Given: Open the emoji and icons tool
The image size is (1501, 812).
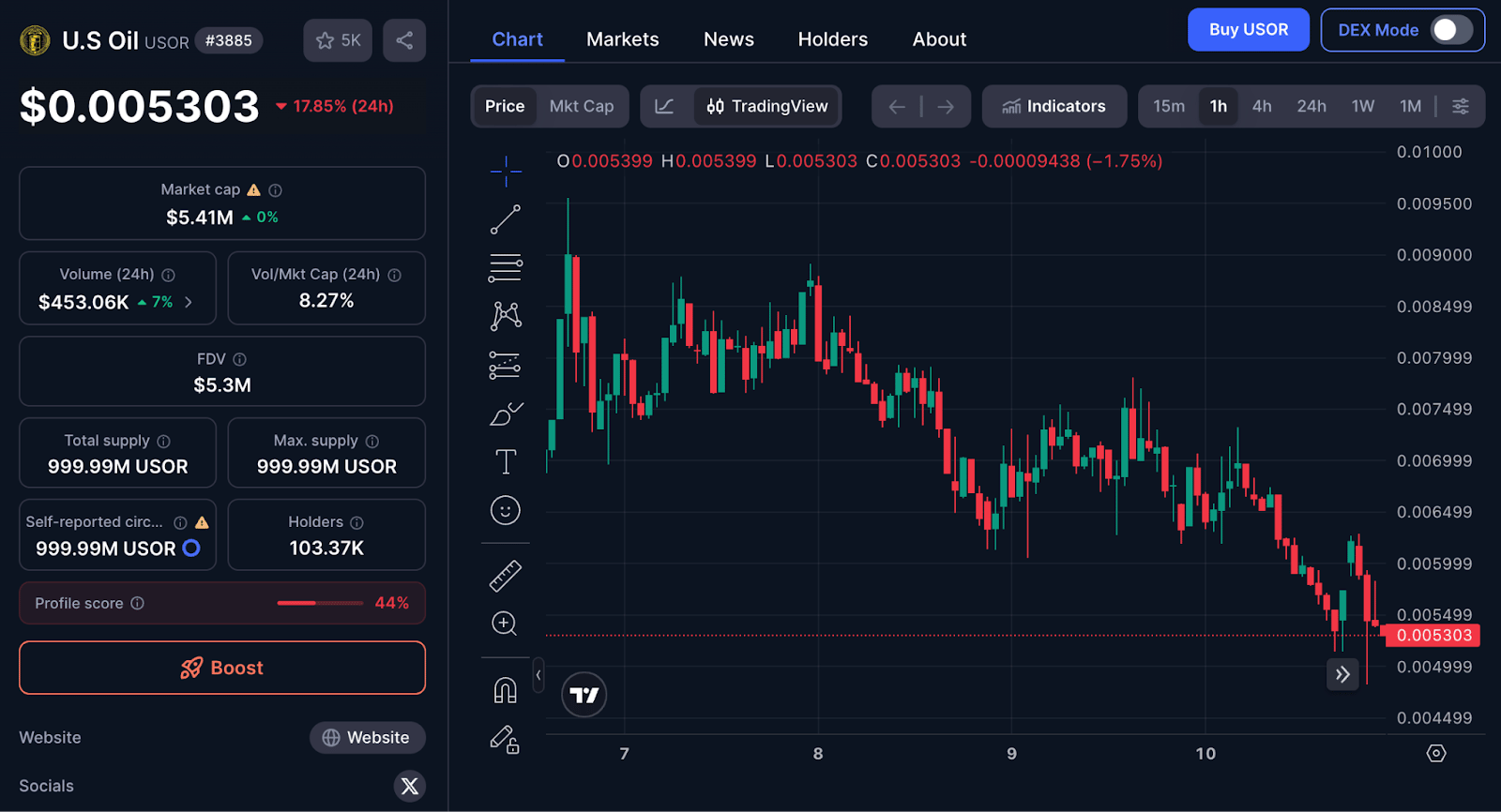Looking at the screenshot, I should (x=506, y=510).
